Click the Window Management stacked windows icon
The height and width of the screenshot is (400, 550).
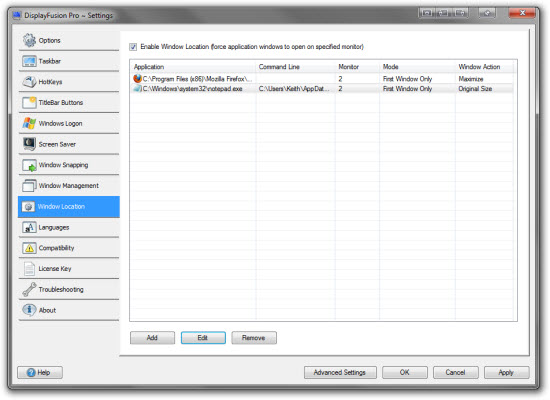[x=29, y=185]
